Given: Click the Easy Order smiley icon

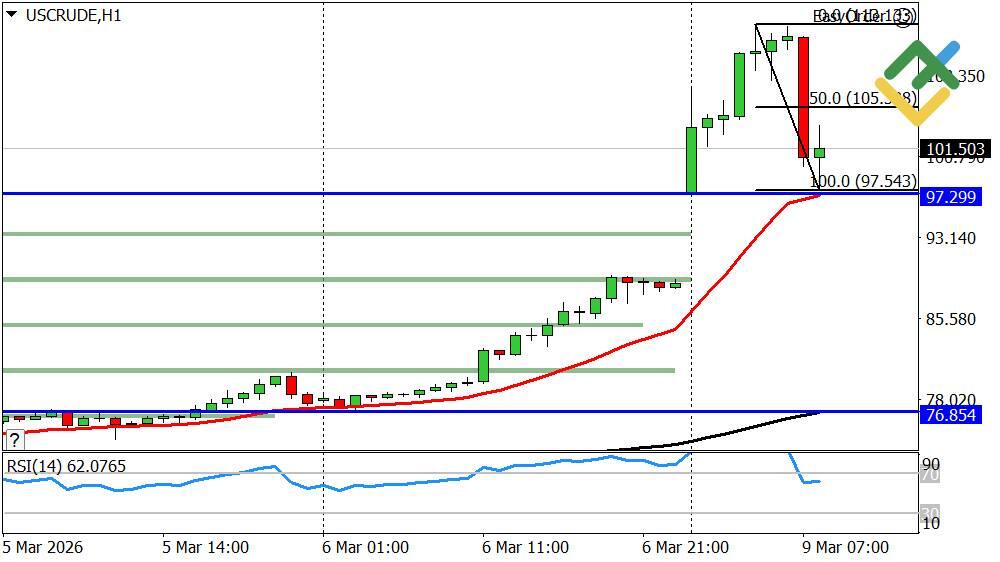Looking at the screenshot, I should pyautogui.click(x=904, y=19).
